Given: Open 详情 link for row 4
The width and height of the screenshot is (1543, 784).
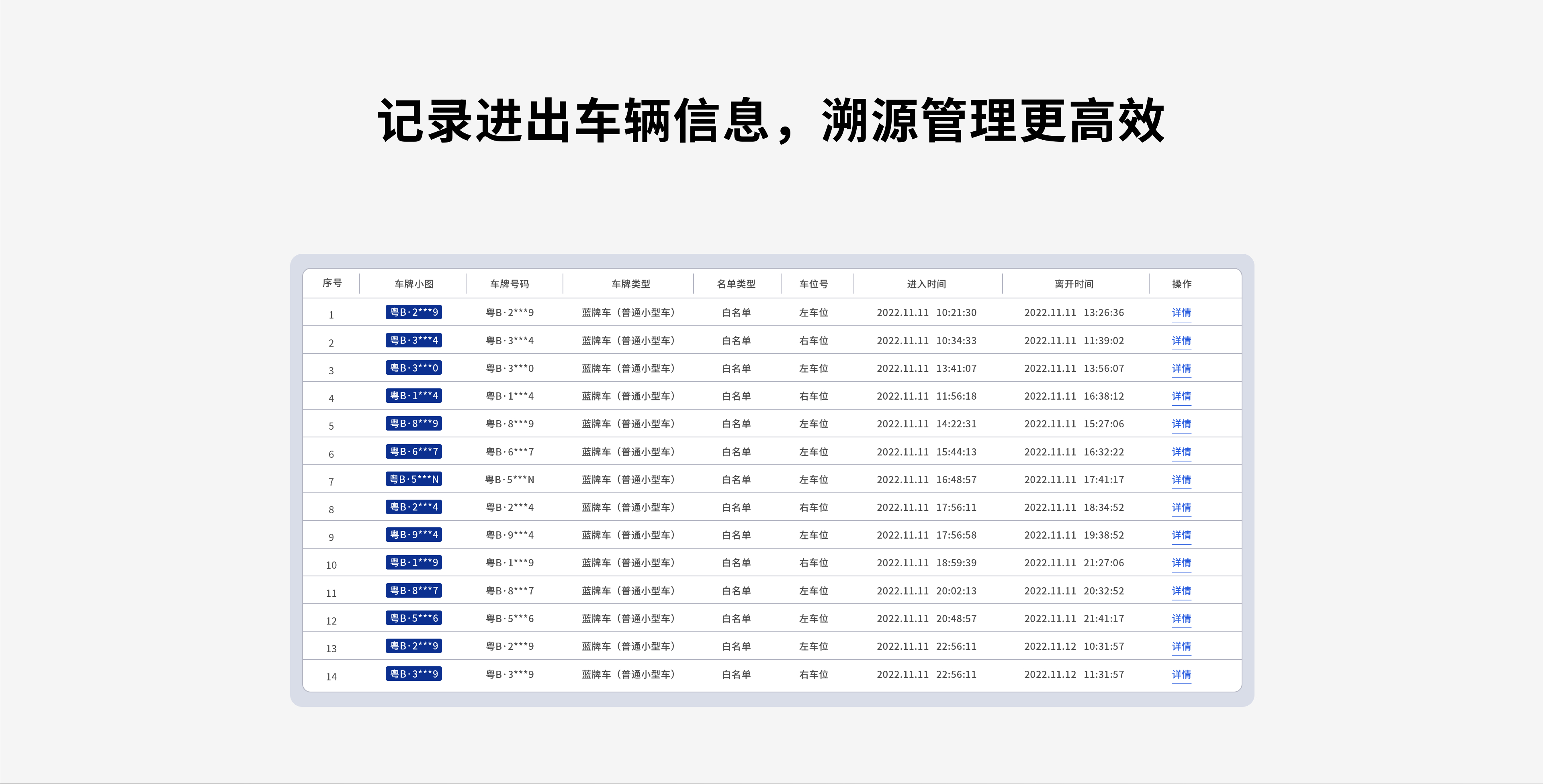Looking at the screenshot, I should point(1181,396).
